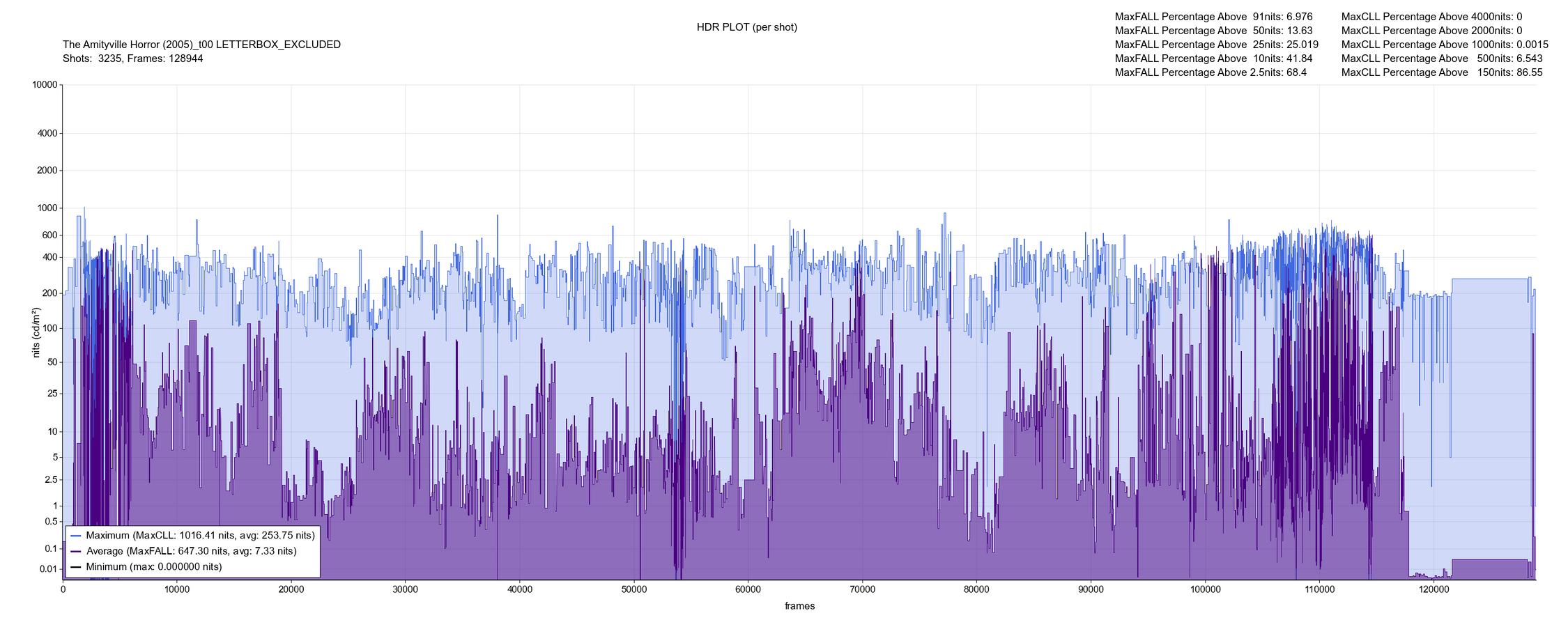This screenshot has width=1568, height=627.
Task: Click the Maximum (MaxCLL) legend entry
Action: click(x=192, y=536)
